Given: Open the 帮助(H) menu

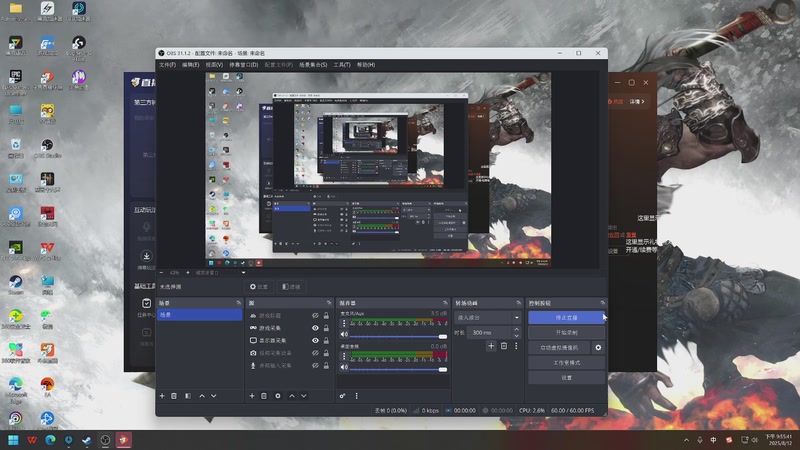Looking at the screenshot, I should coord(366,65).
